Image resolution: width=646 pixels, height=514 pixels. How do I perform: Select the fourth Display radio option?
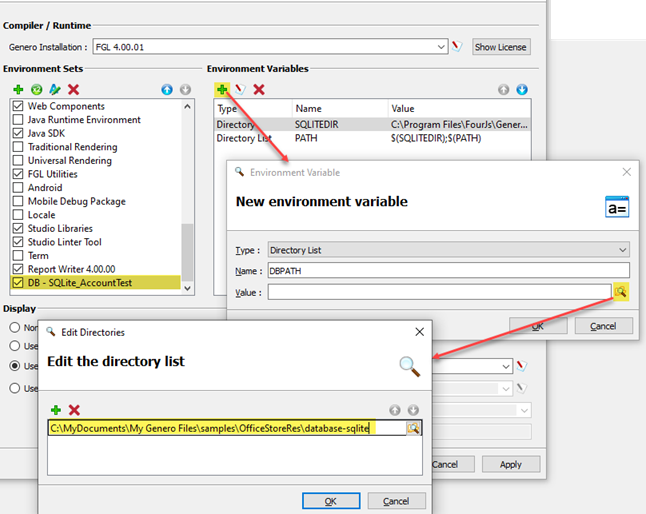coord(15,388)
